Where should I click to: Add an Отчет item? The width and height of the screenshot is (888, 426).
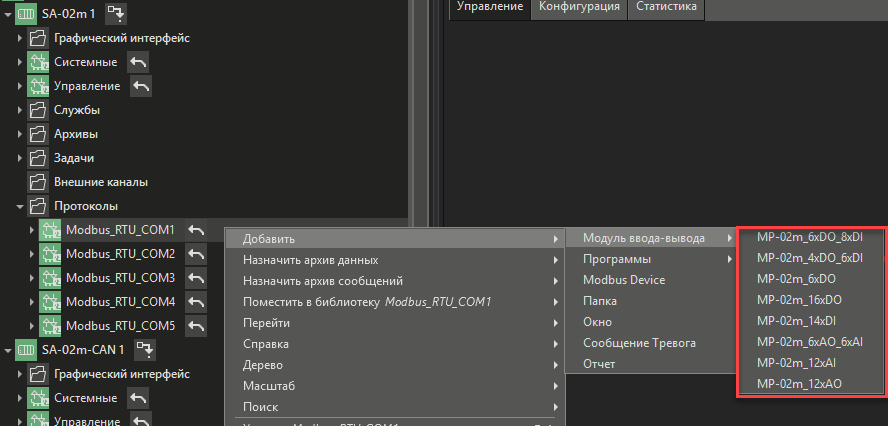point(651,364)
